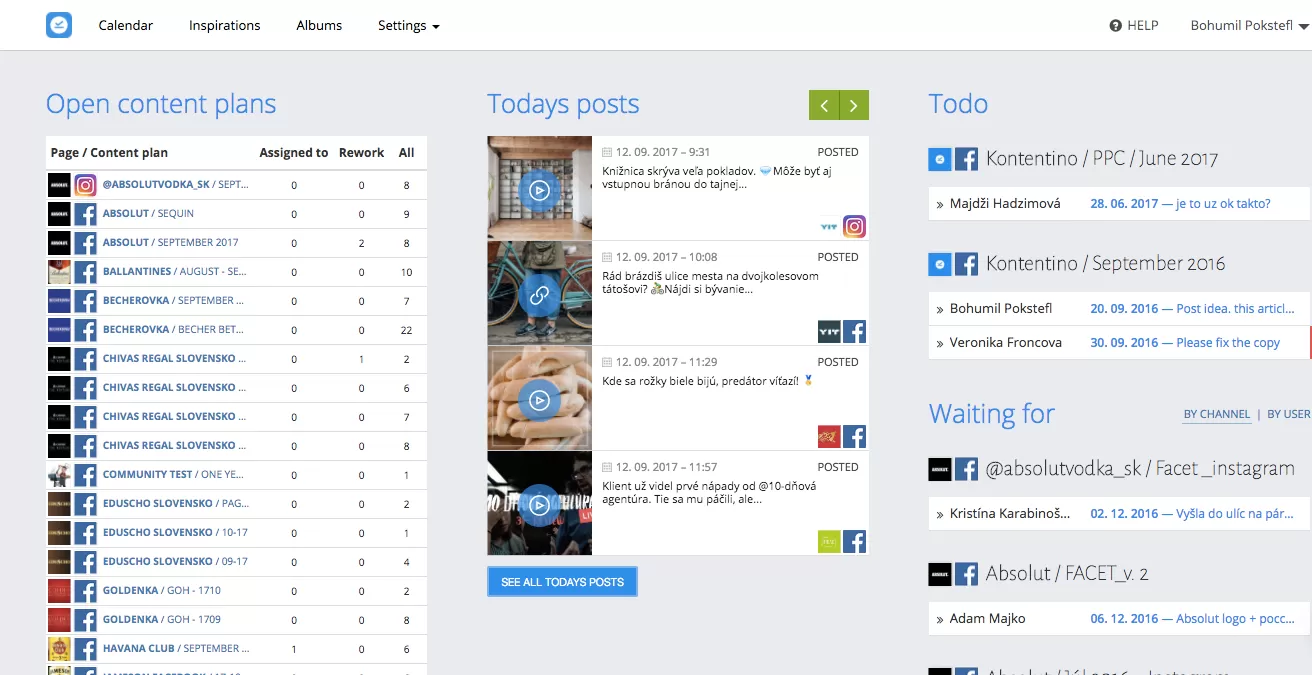Click the HELP question mark icon
Image resolution: width=1312 pixels, height=675 pixels.
[x=1116, y=26]
